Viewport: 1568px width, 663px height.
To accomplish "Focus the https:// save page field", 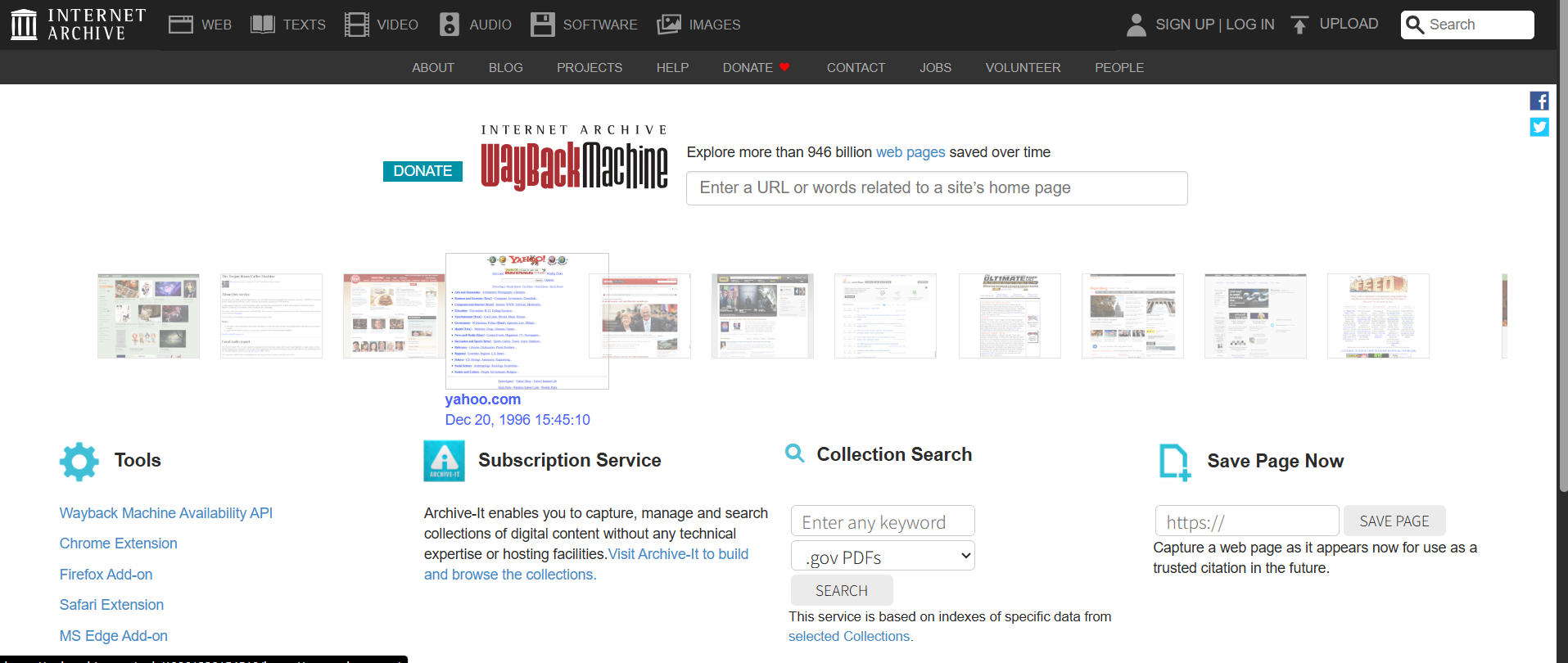I will pyautogui.click(x=1247, y=521).
